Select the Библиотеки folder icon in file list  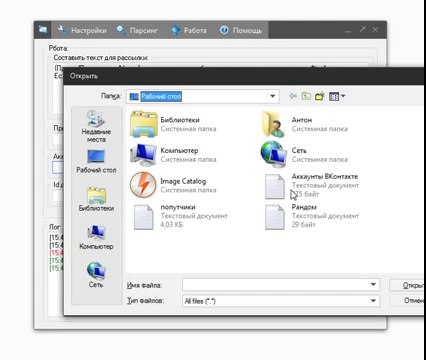pyautogui.click(x=144, y=124)
